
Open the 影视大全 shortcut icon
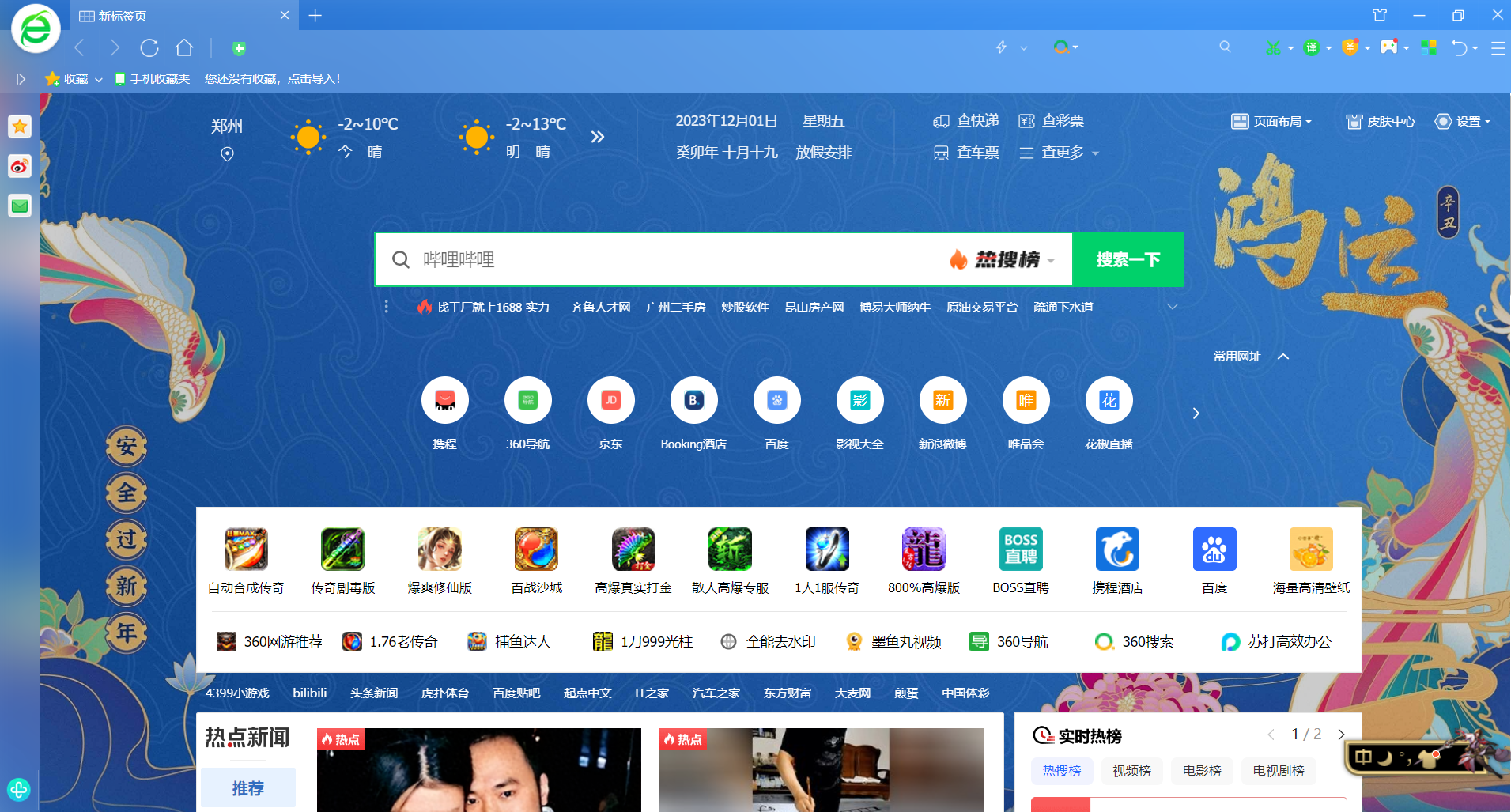click(x=860, y=400)
